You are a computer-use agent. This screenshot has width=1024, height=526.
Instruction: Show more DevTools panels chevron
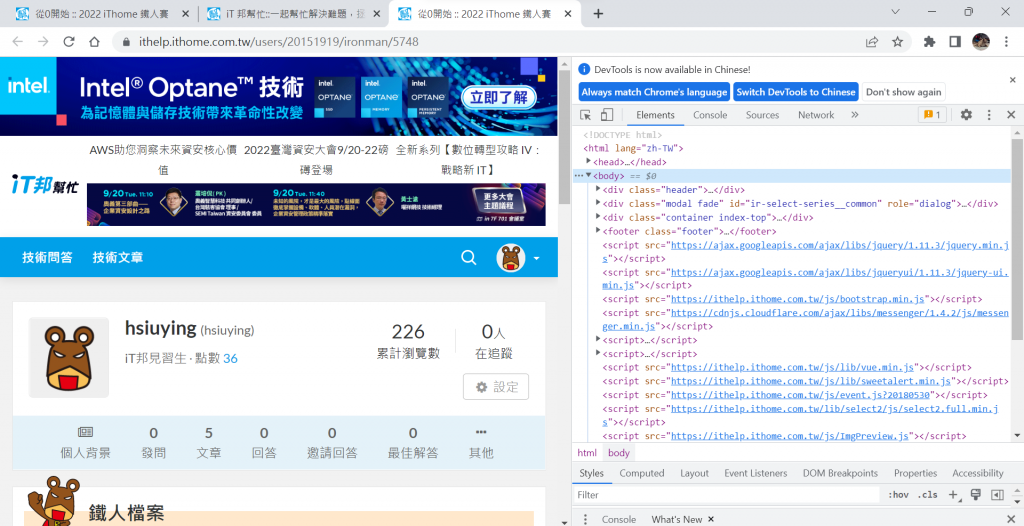point(855,115)
